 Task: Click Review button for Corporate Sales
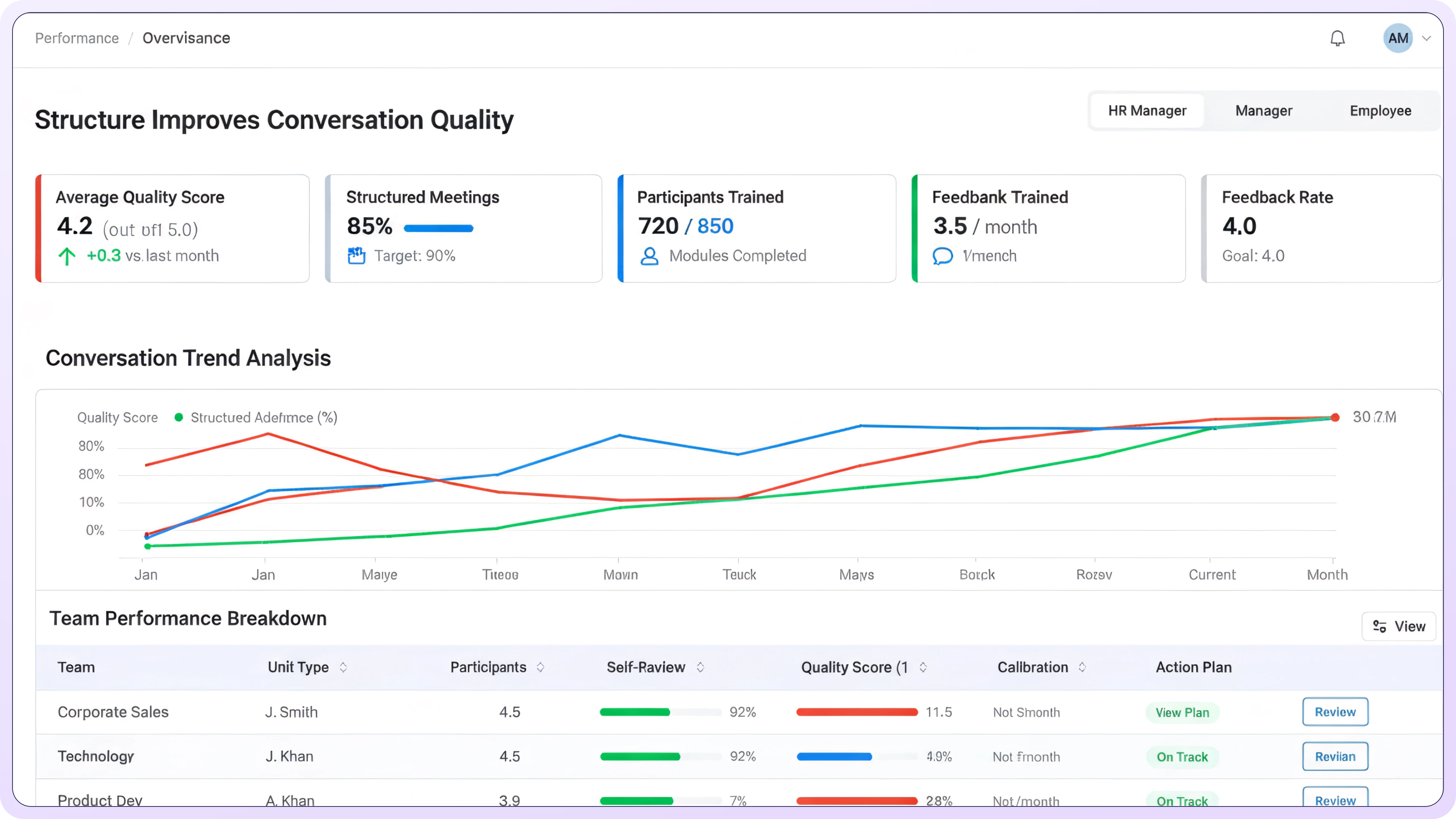[x=1335, y=712]
